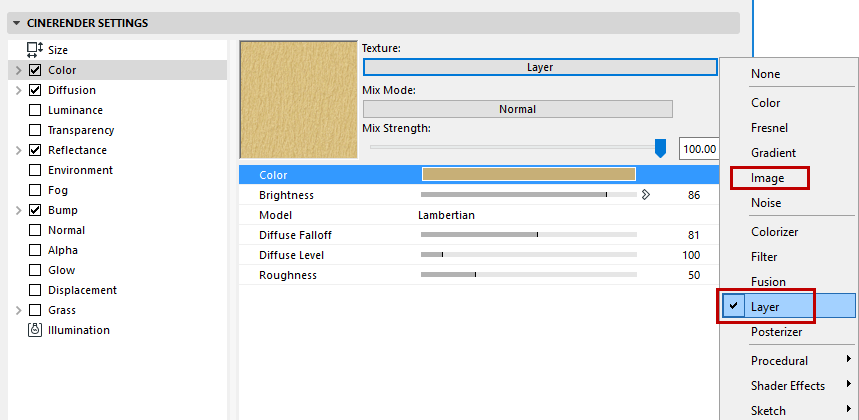Enable the Displacement channel checkbox
The width and height of the screenshot is (859, 420).
coord(35,290)
